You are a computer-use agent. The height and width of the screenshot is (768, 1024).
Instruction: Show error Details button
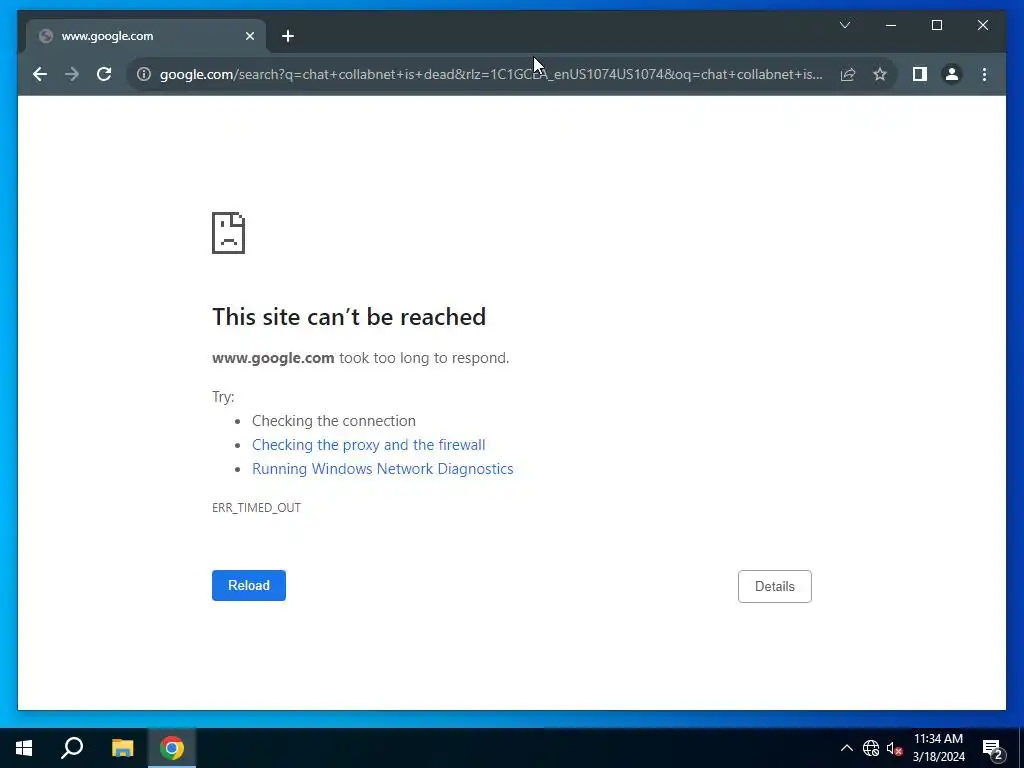click(x=775, y=586)
